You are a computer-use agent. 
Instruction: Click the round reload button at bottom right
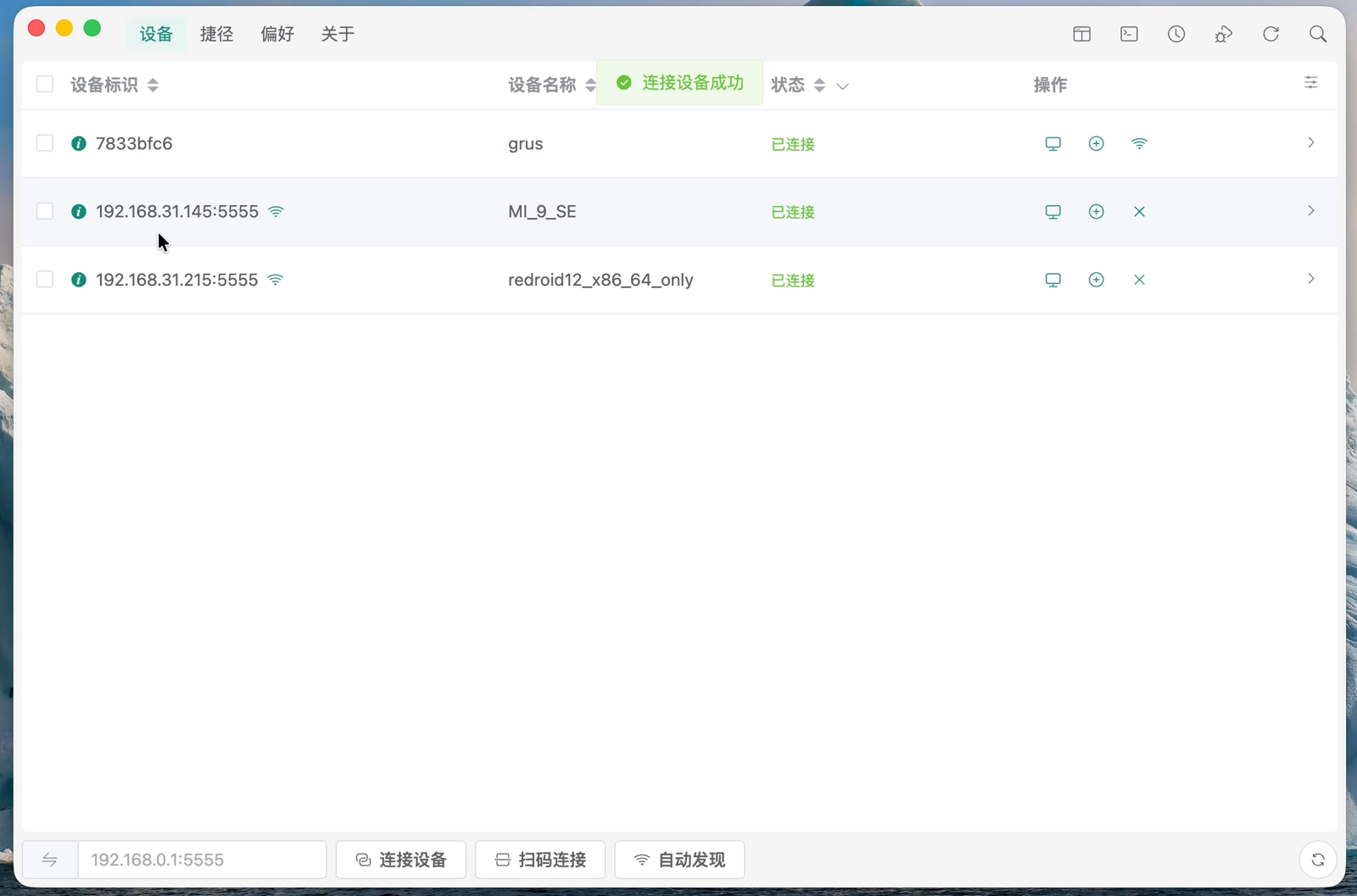pos(1318,860)
